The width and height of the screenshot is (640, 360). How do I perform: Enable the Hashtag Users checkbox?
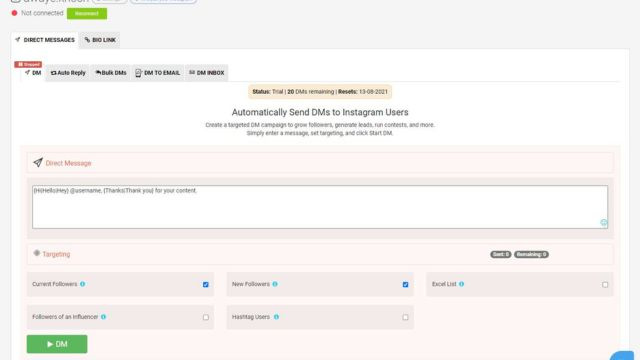(405, 317)
